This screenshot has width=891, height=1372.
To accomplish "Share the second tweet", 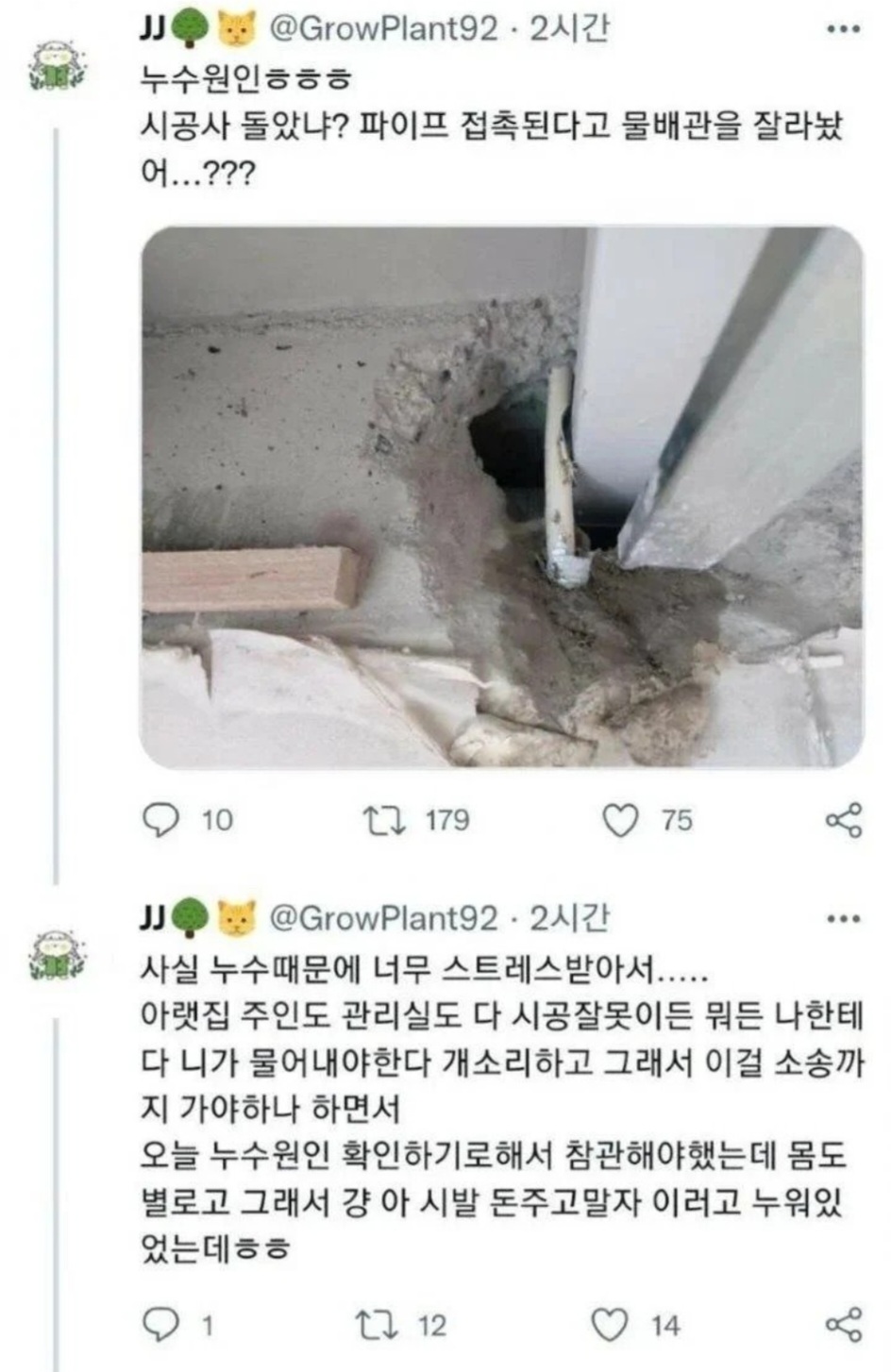I will click(844, 1325).
